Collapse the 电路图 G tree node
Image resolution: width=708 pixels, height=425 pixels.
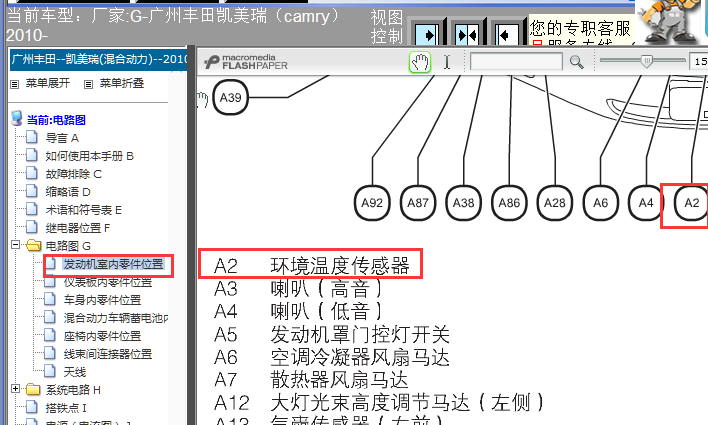pyautogui.click(x=15, y=245)
